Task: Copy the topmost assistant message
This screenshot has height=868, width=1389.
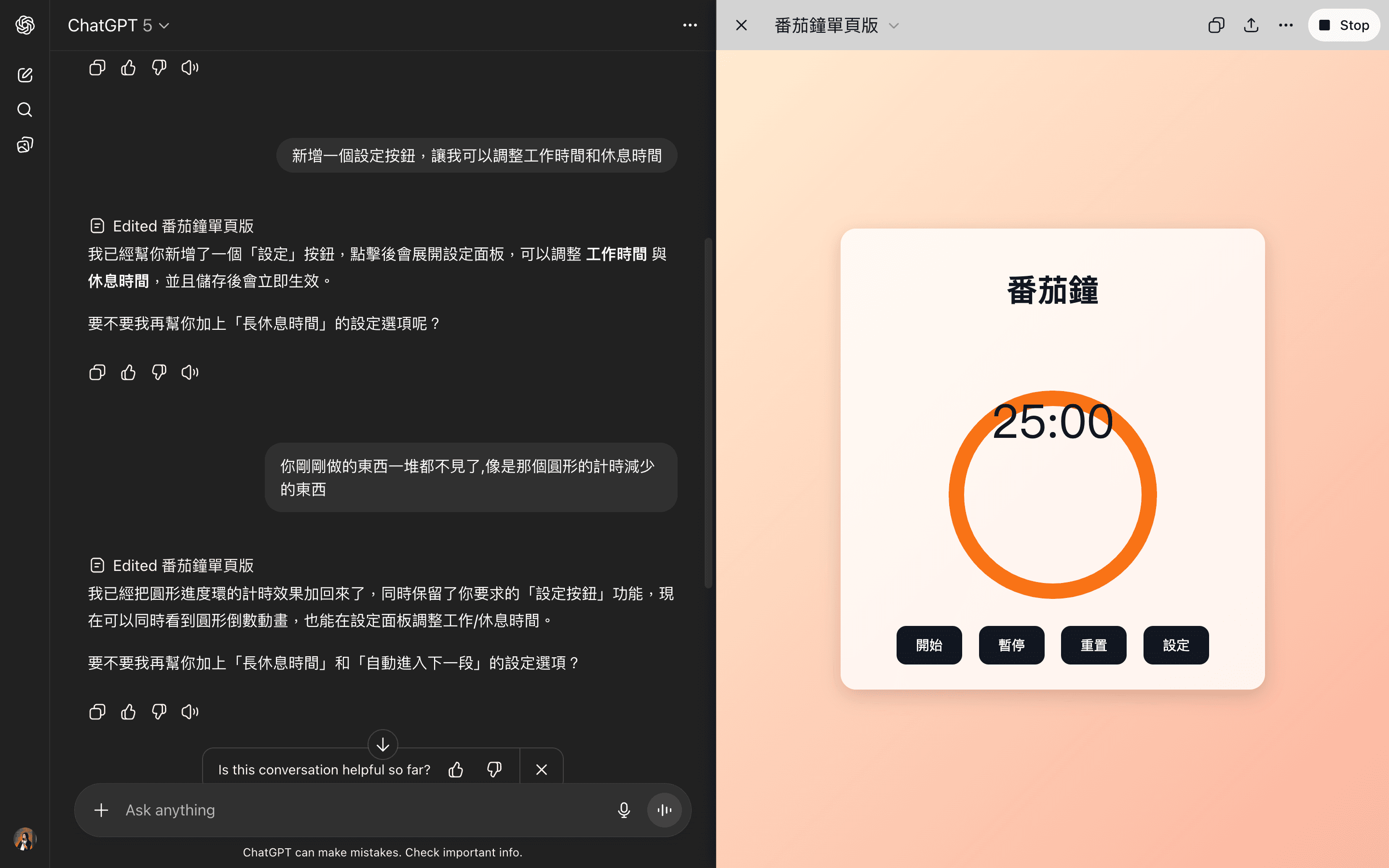Action: coord(97,68)
